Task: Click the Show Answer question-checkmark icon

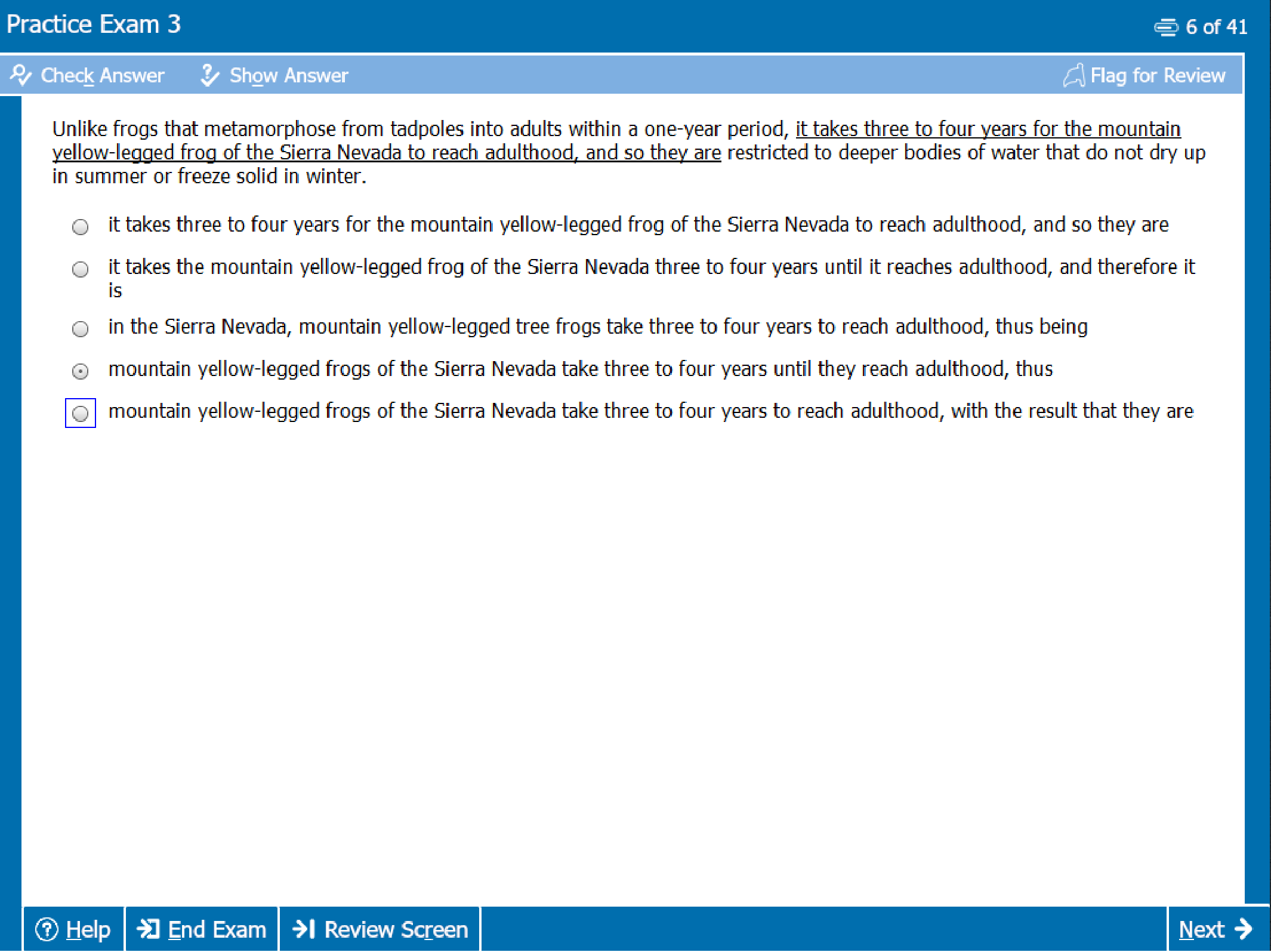Action: 209,75
